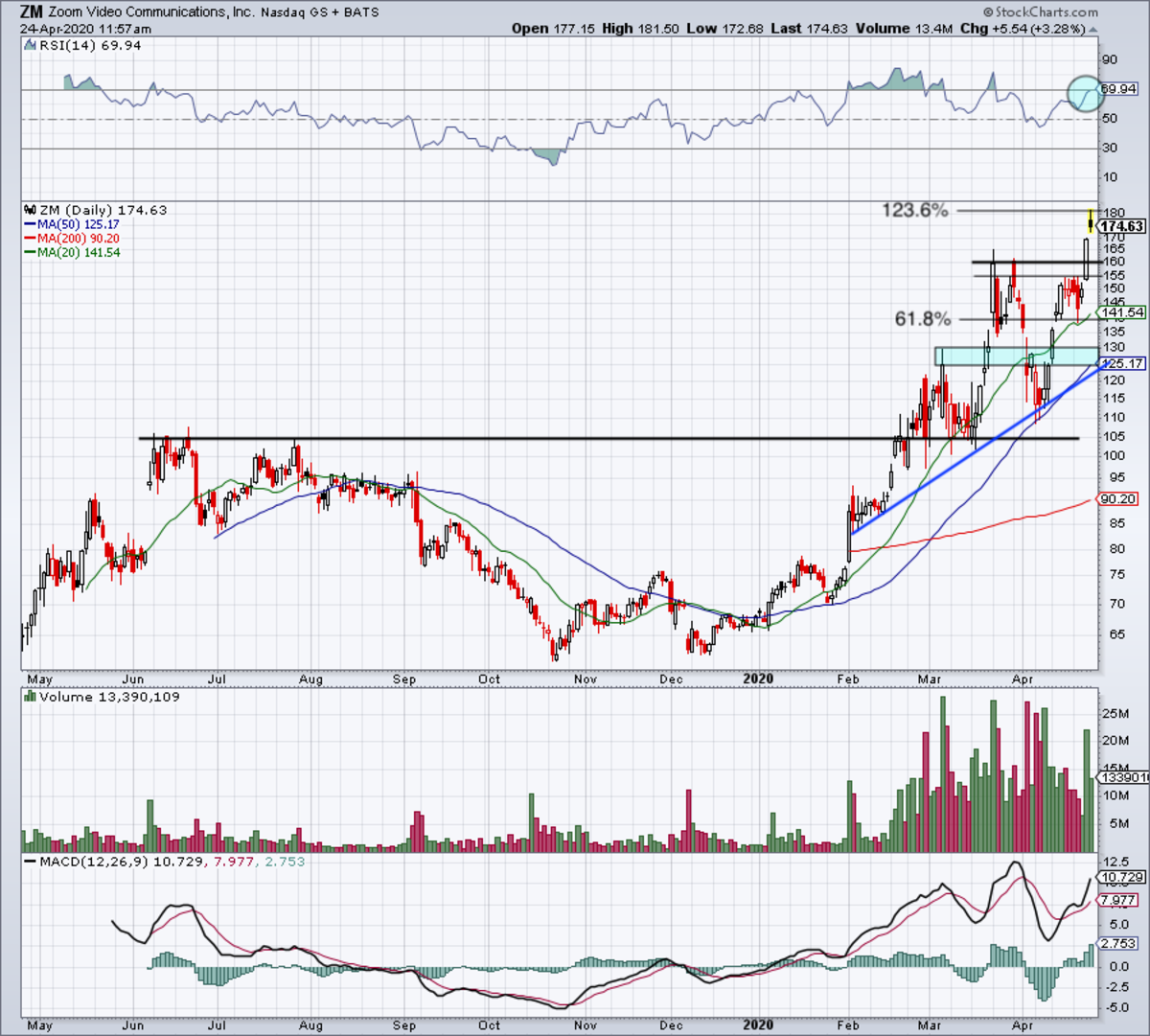1150x1036 pixels.
Task: Click the 10.729 MACD value tag
Action: [1120, 878]
